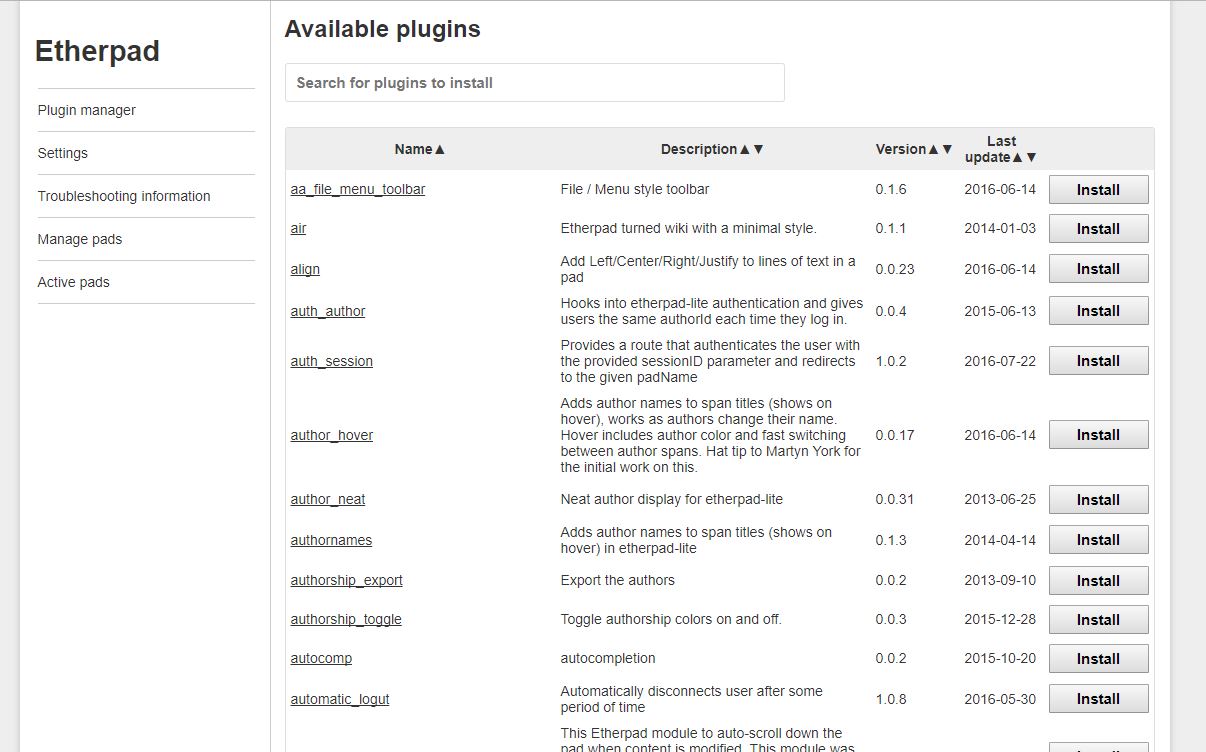The width and height of the screenshot is (1206, 752).
Task: Open the auth_author plugin link
Action: pyautogui.click(x=328, y=311)
